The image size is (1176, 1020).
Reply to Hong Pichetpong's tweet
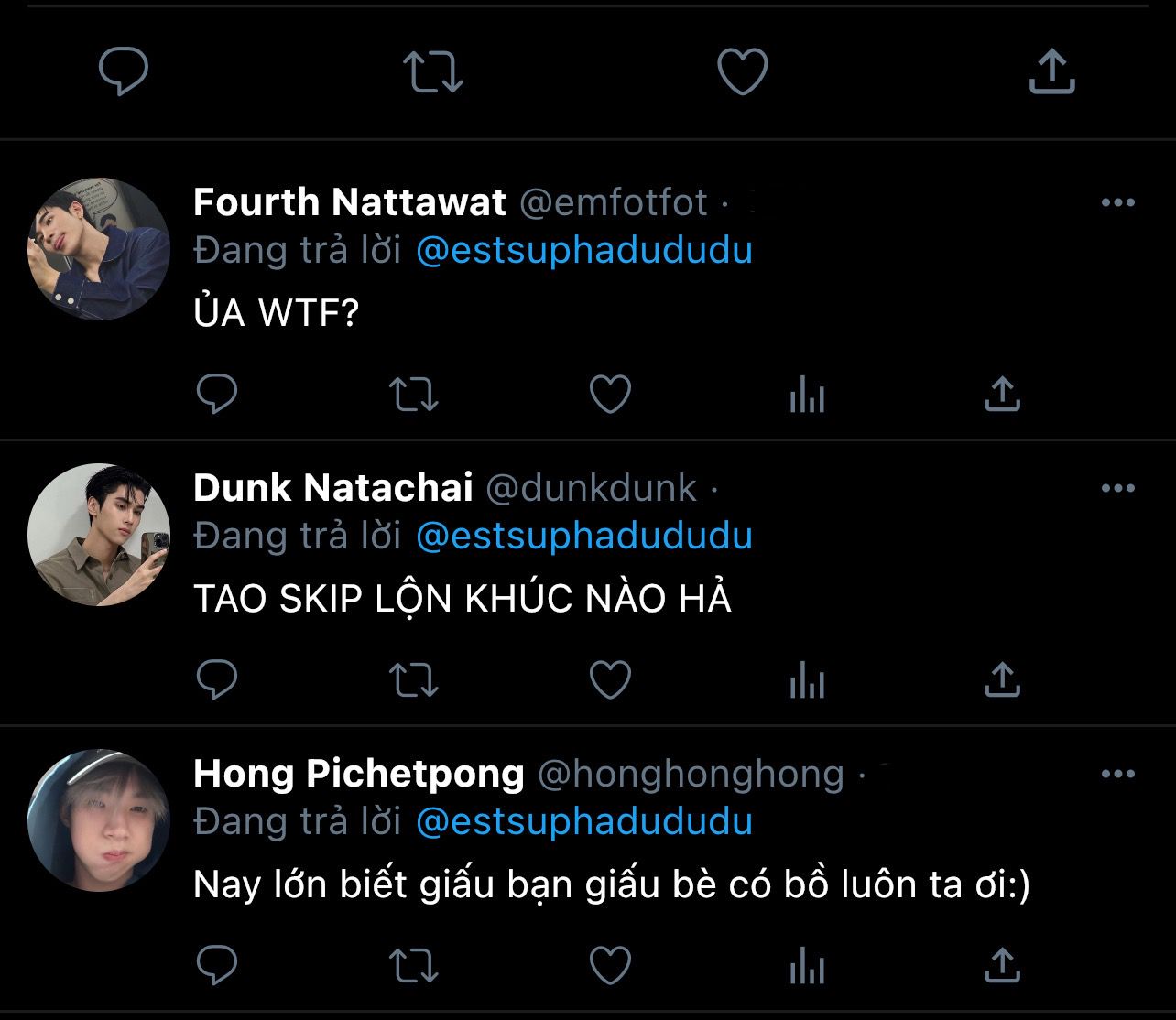[217, 966]
